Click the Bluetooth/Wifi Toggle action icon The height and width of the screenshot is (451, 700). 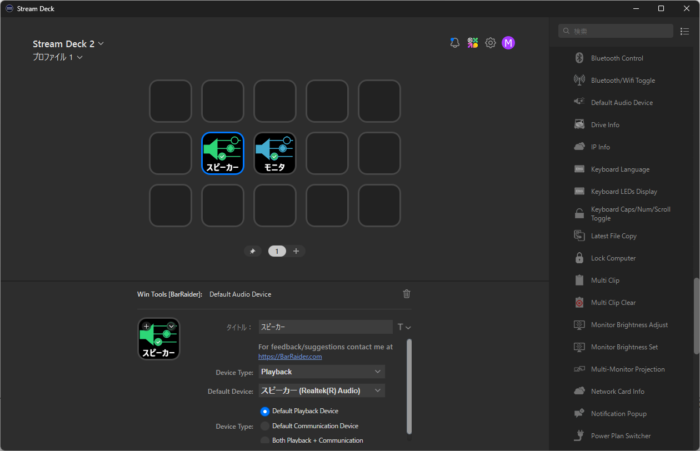[579, 80]
